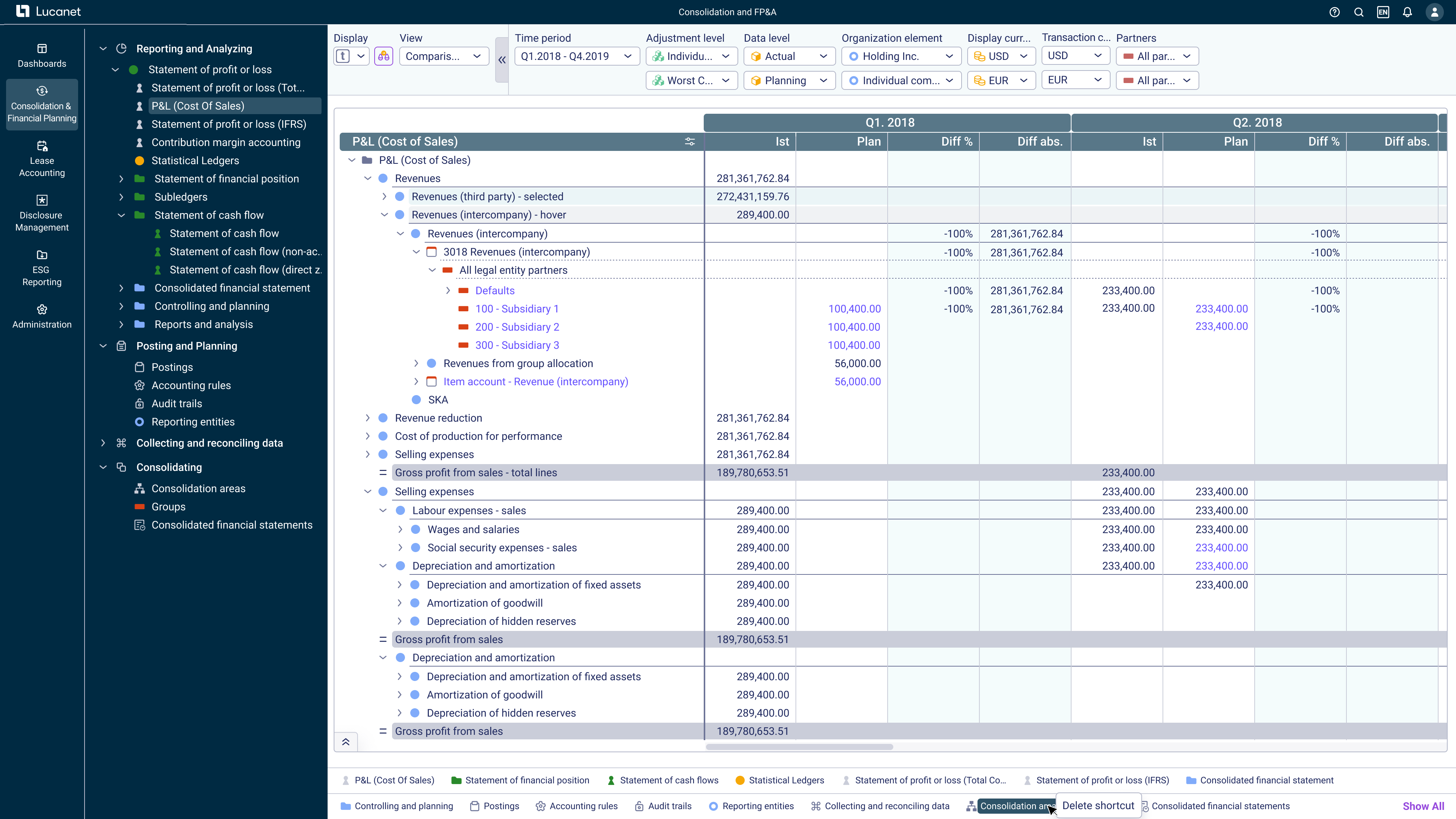
Task: Select Contribution margin accounting item
Action: click(x=226, y=143)
